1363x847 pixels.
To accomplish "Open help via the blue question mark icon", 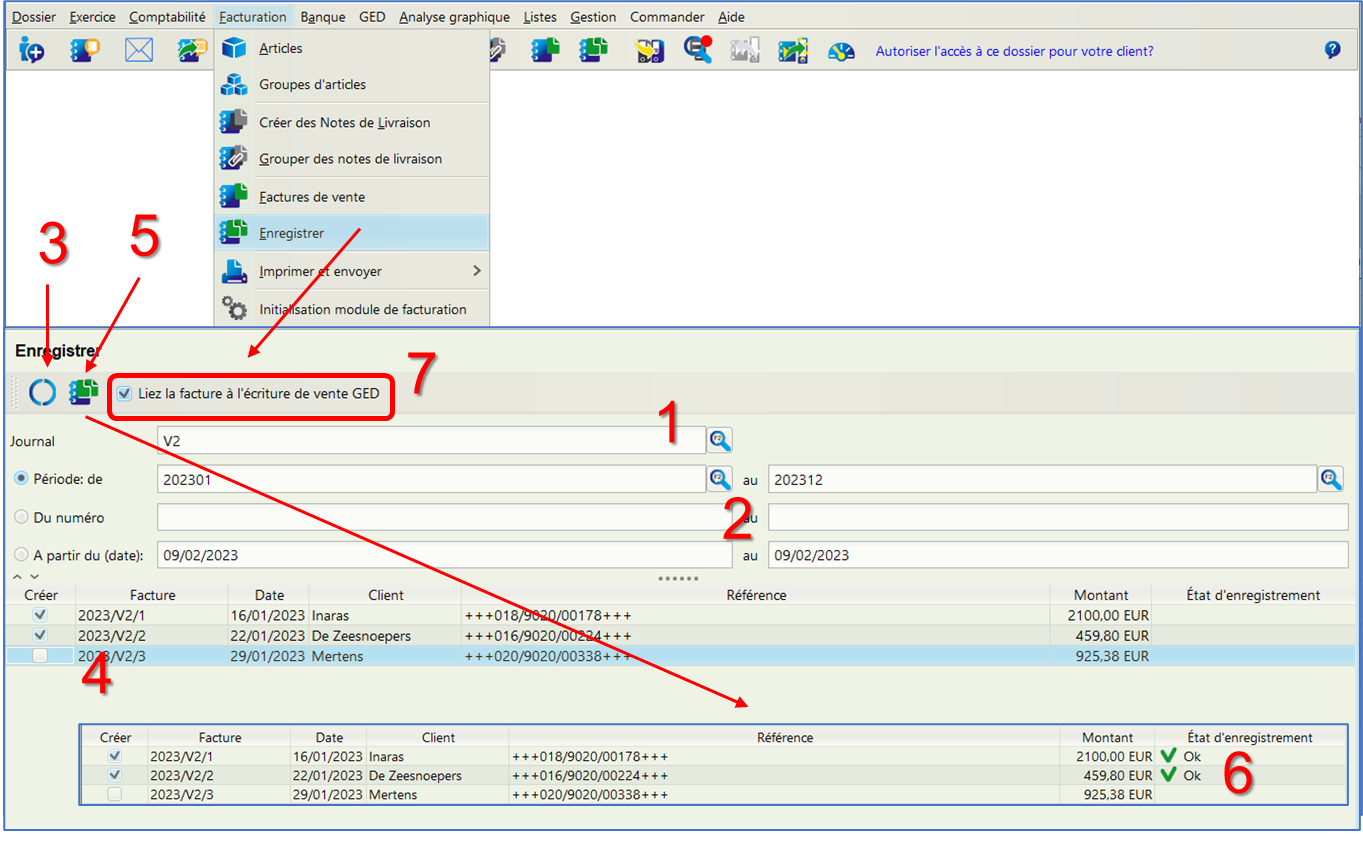I will point(1332,49).
